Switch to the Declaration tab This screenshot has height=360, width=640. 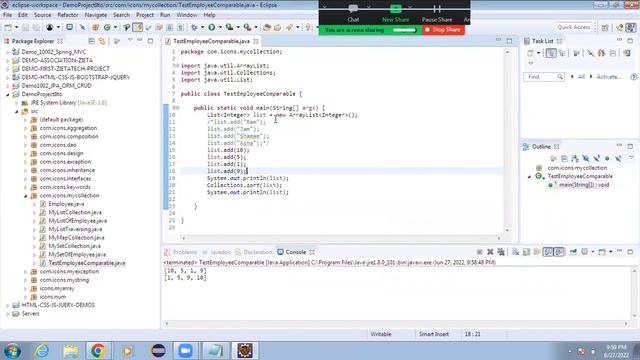[x=254, y=252]
